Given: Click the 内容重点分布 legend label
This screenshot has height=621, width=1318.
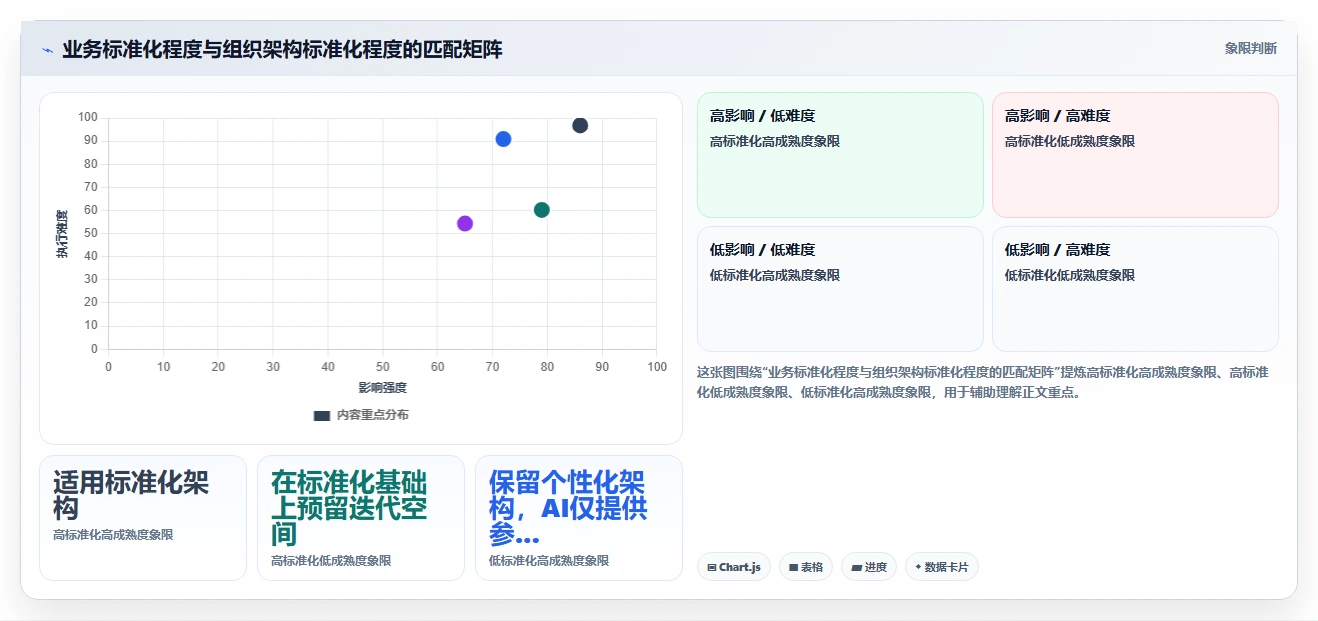Looking at the screenshot, I should 372,415.
